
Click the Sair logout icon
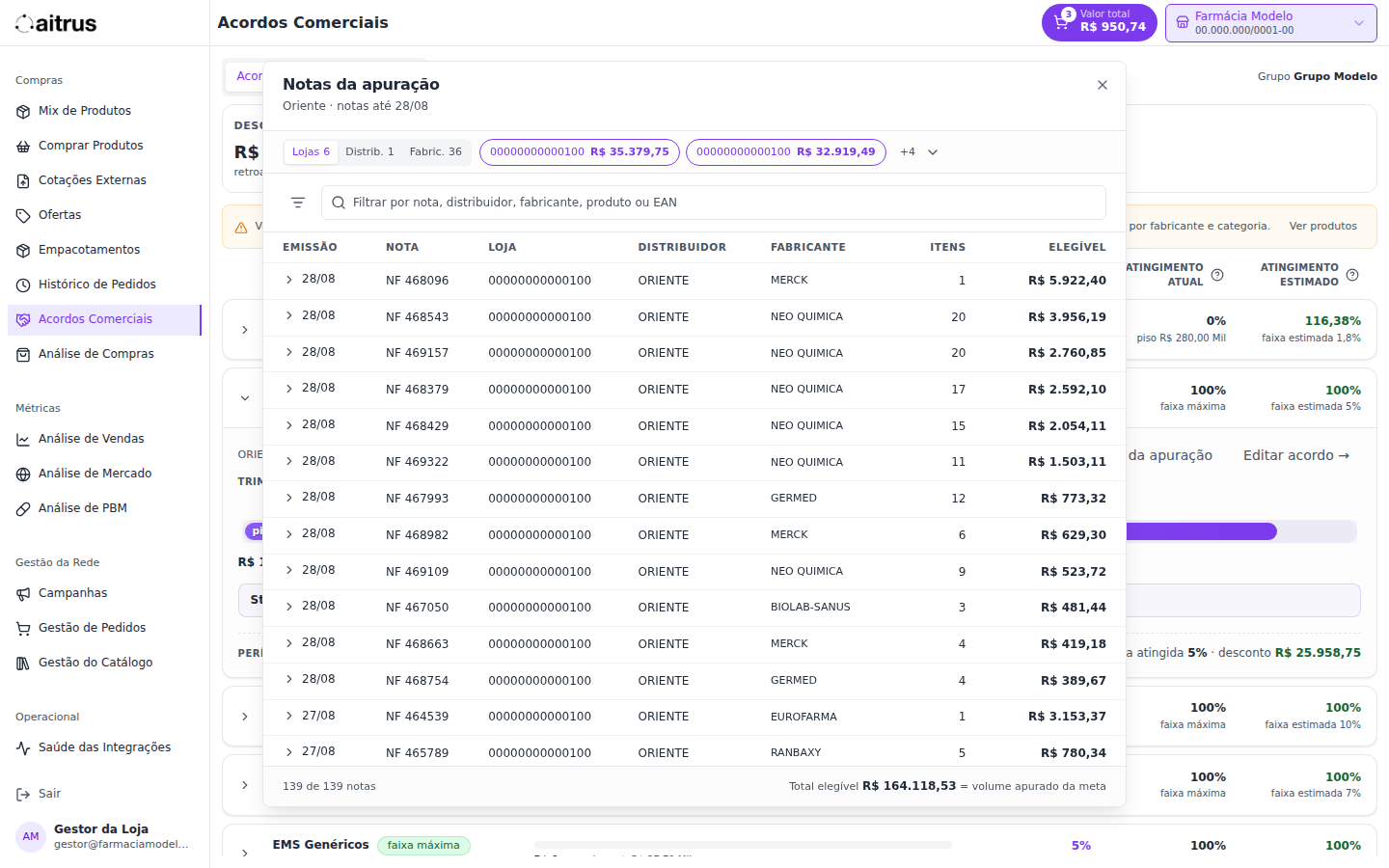click(23, 794)
